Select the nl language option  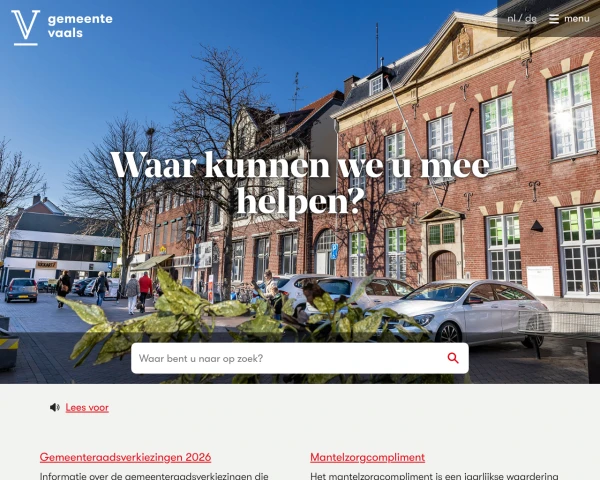[x=511, y=18]
